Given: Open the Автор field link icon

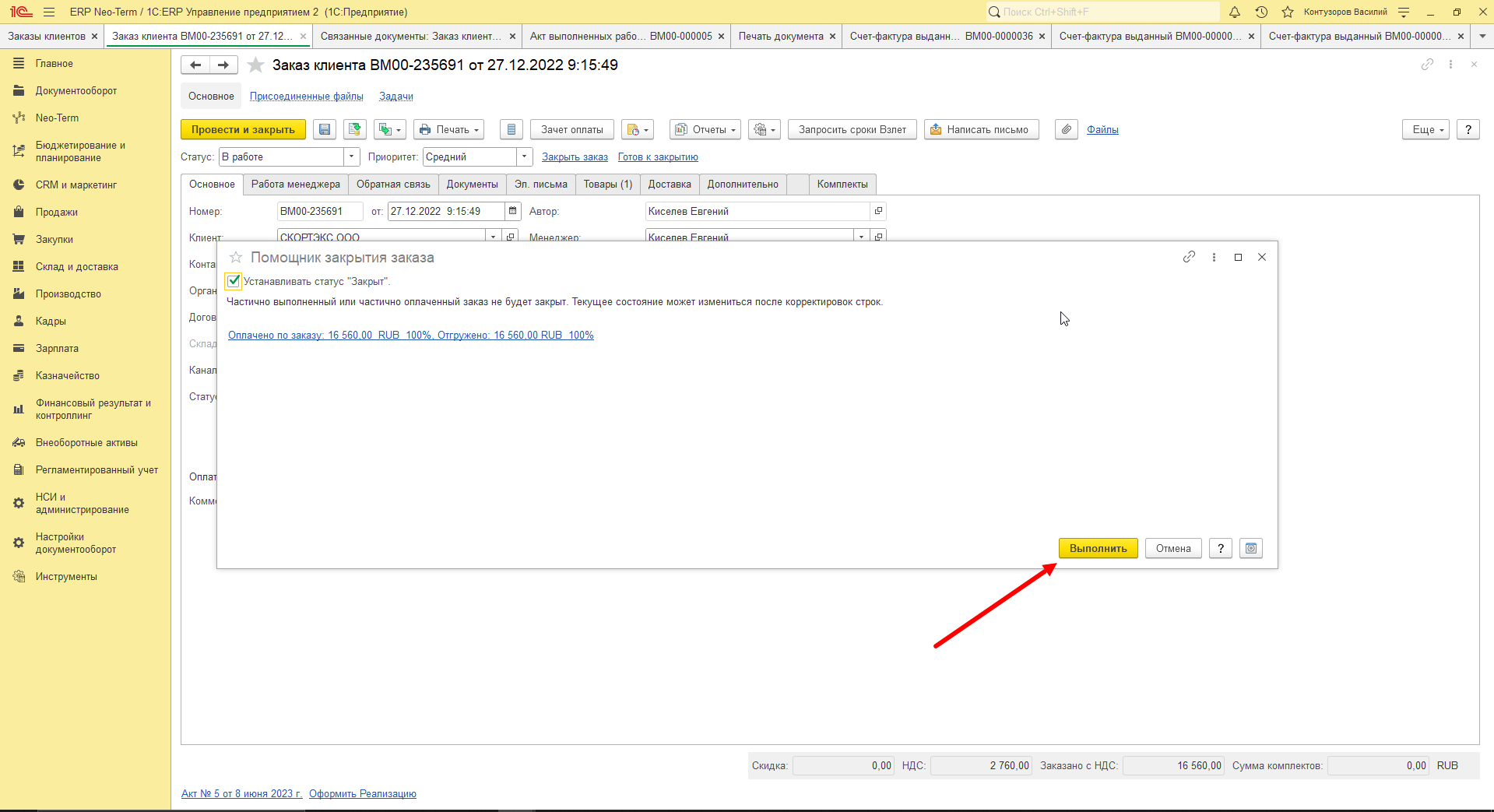Looking at the screenshot, I should point(878,211).
